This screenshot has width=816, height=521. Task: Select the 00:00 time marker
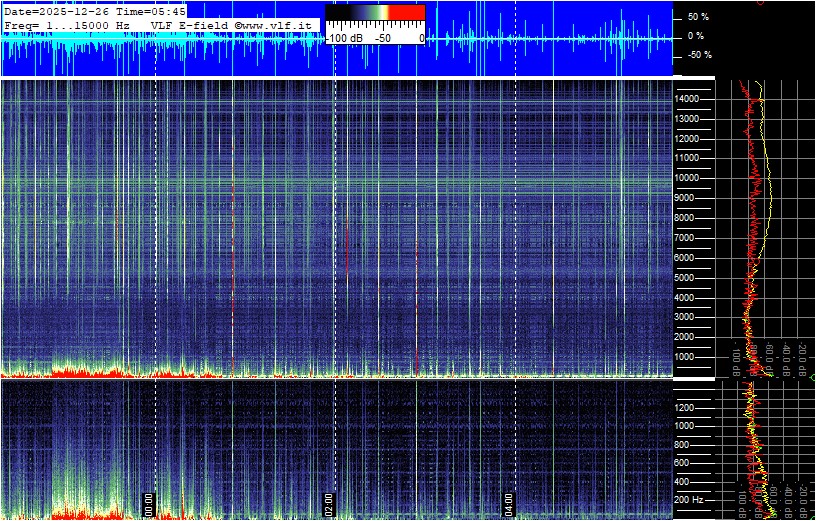pos(149,504)
